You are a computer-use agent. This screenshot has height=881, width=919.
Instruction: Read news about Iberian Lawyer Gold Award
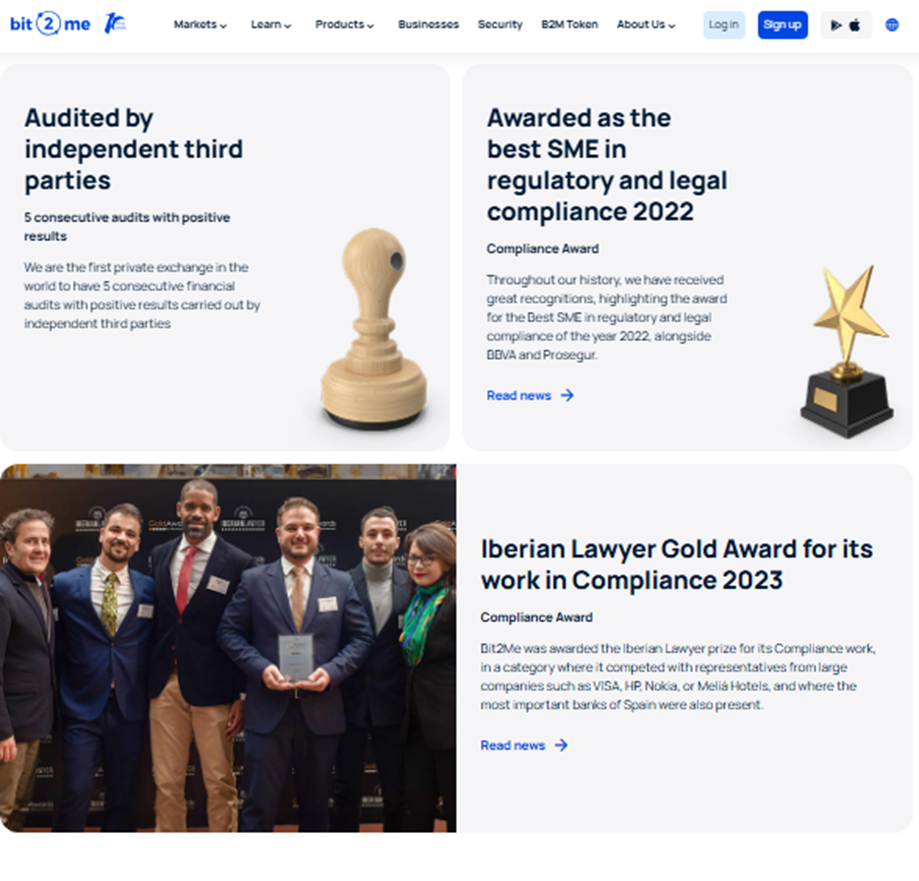[x=513, y=745]
